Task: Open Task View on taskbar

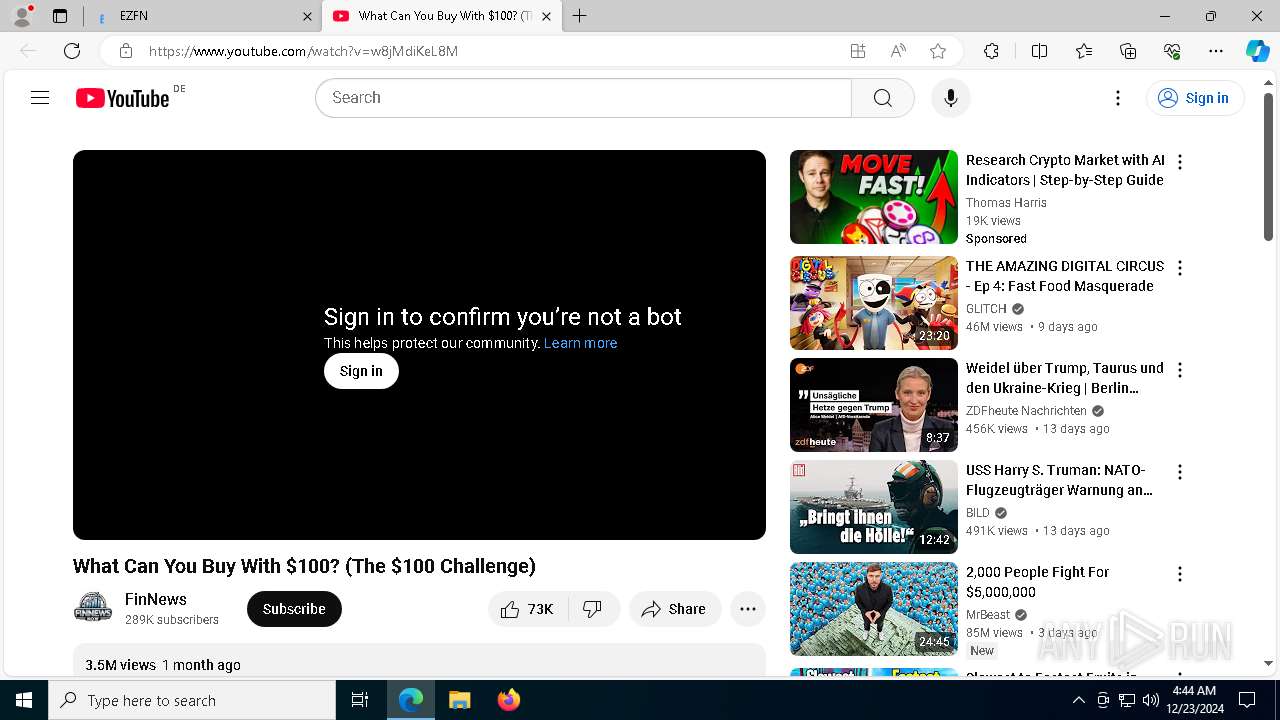Action: tap(361, 700)
